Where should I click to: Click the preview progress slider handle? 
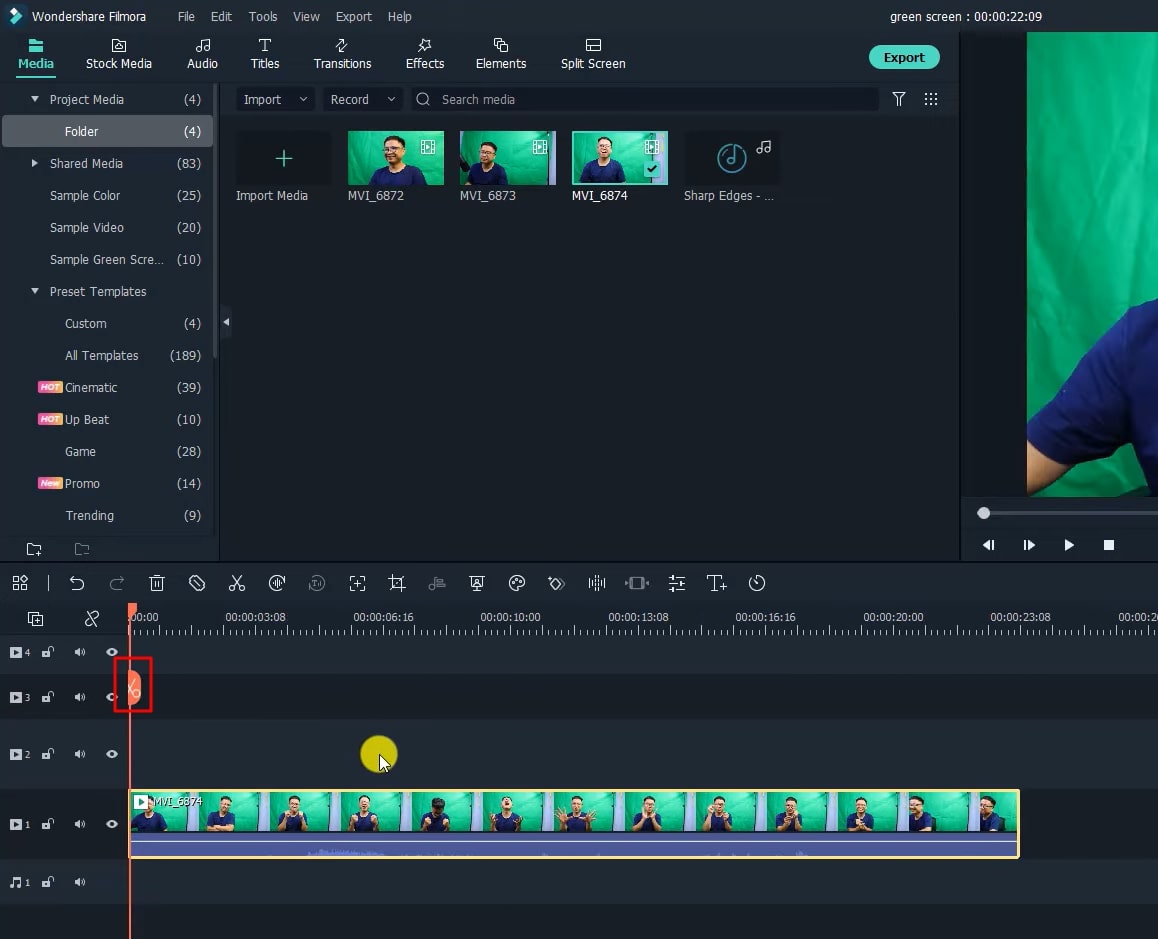pyautogui.click(x=983, y=513)
